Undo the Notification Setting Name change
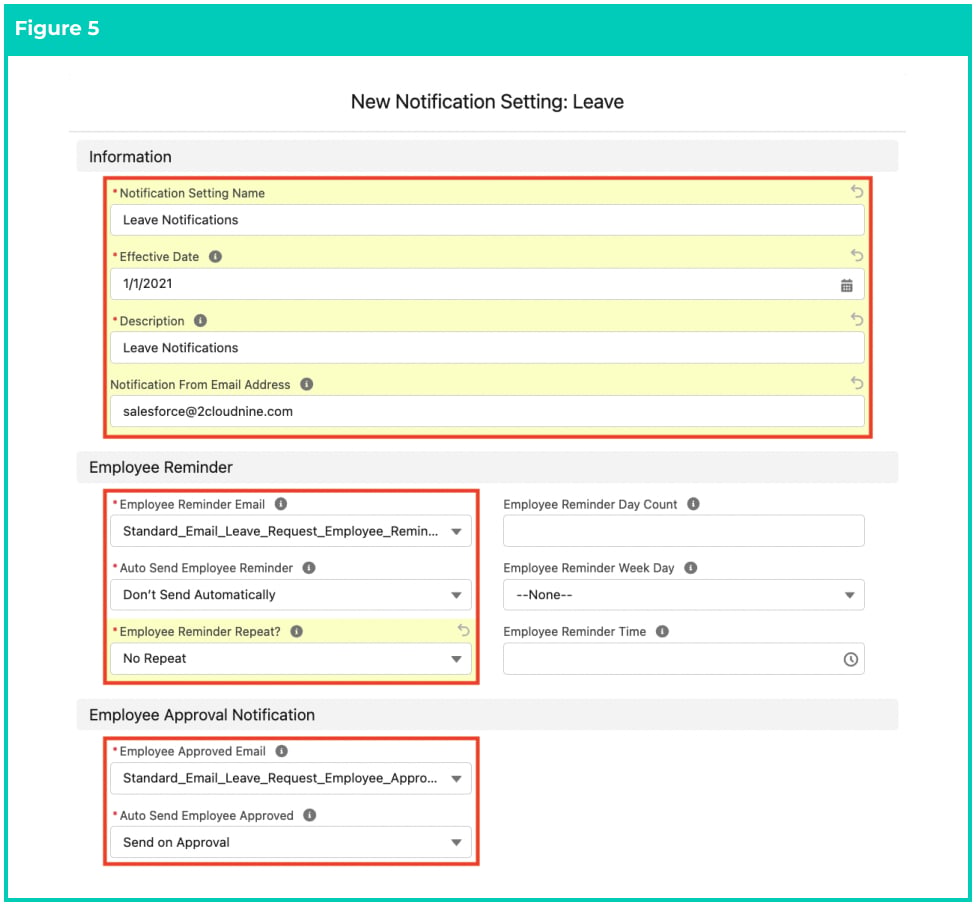 pyautogui.click(x=856, y=192)
